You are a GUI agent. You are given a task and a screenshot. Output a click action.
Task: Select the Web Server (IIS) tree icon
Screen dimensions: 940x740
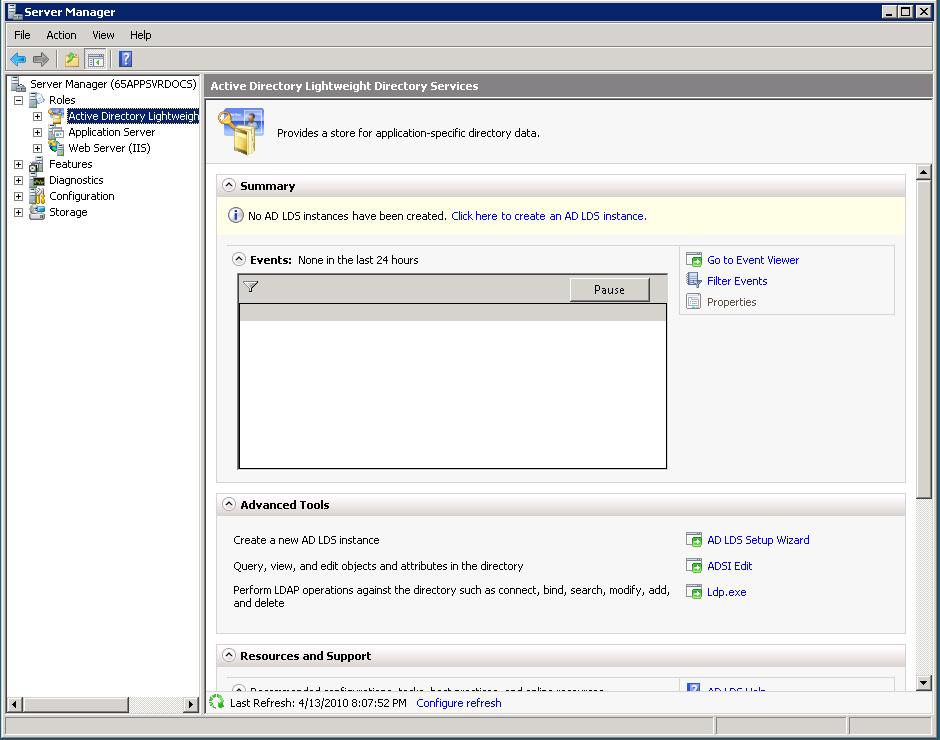pos(56,148)
